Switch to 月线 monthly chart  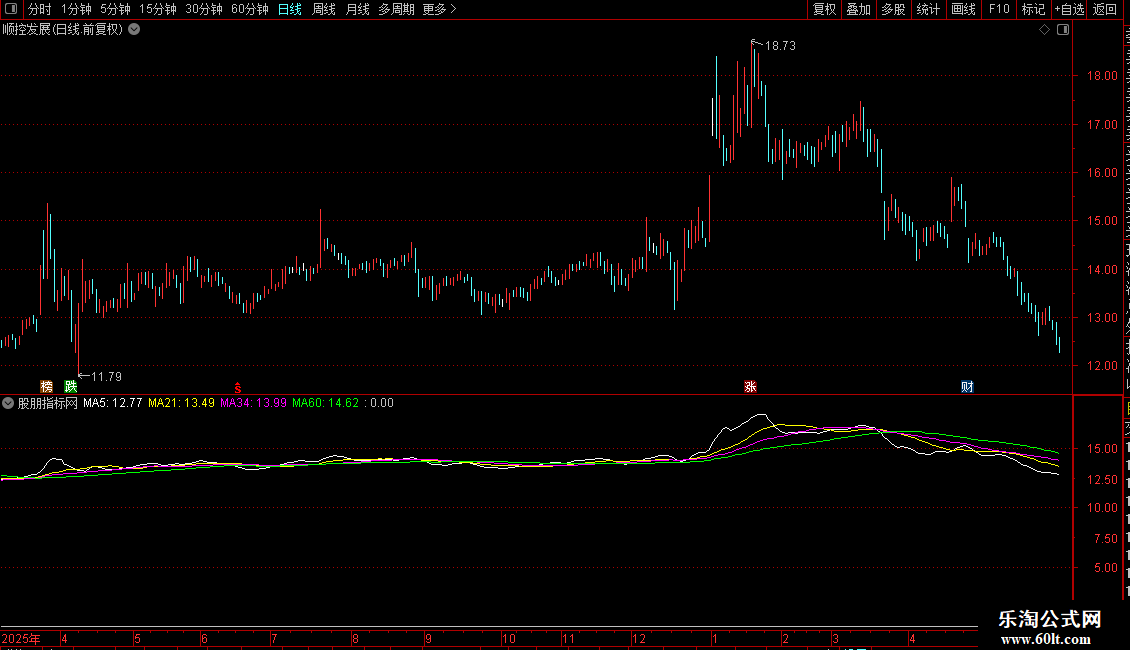pyautogui.click(x=357, y=9)
